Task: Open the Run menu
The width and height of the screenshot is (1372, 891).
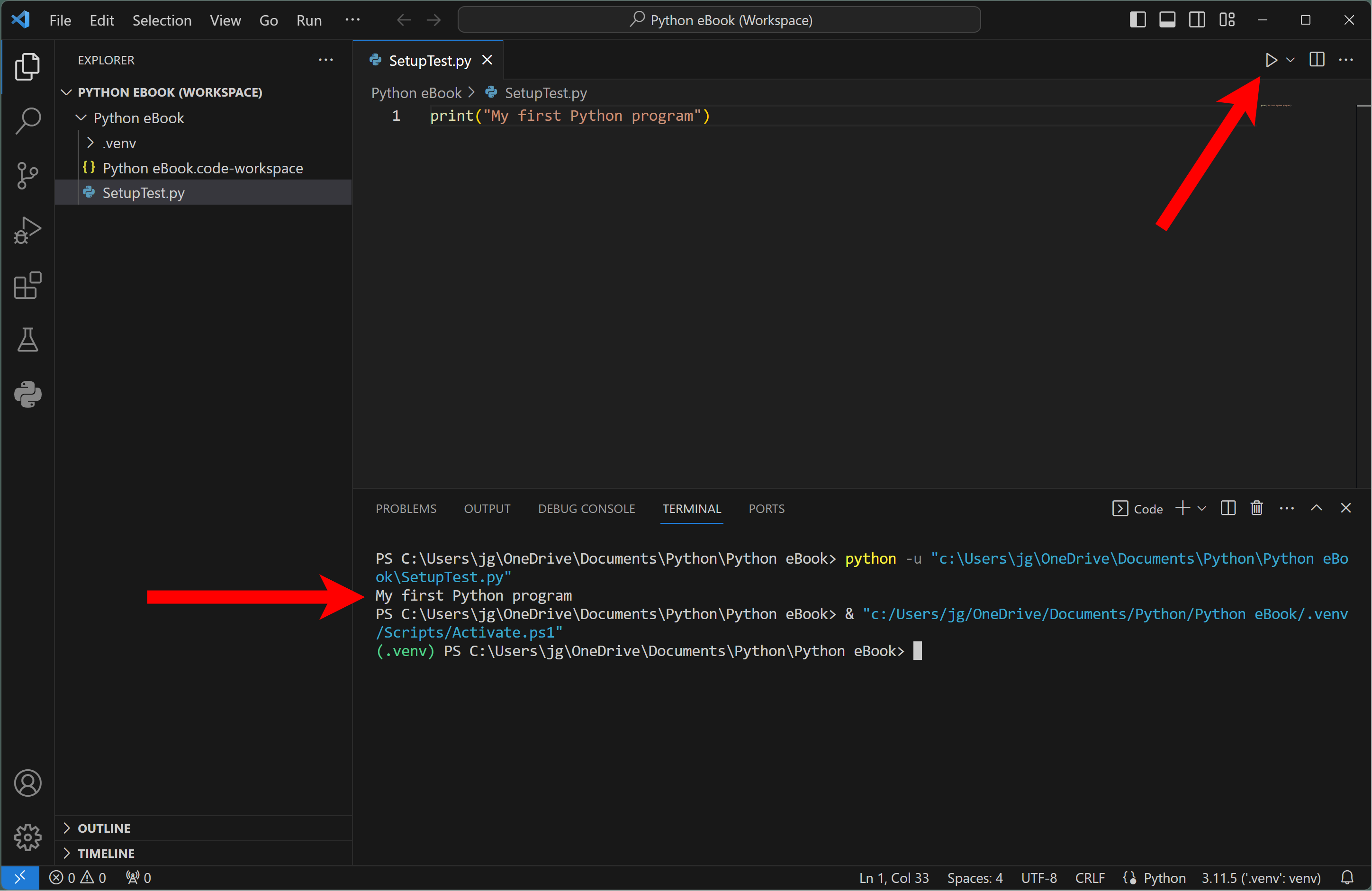Action: point(309,20)
